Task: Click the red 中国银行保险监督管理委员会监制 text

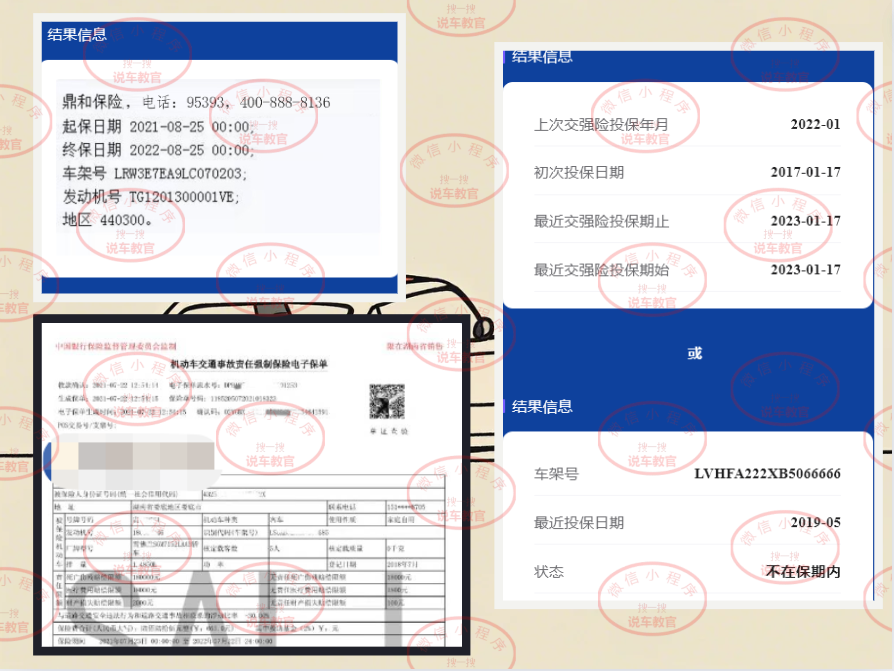Action: tap(116, 346)
